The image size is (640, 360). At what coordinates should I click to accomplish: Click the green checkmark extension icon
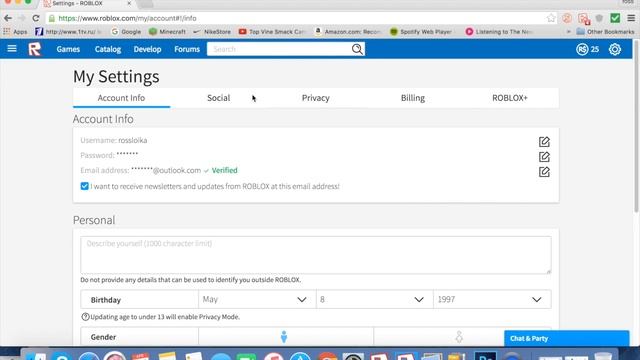point(615,18)
